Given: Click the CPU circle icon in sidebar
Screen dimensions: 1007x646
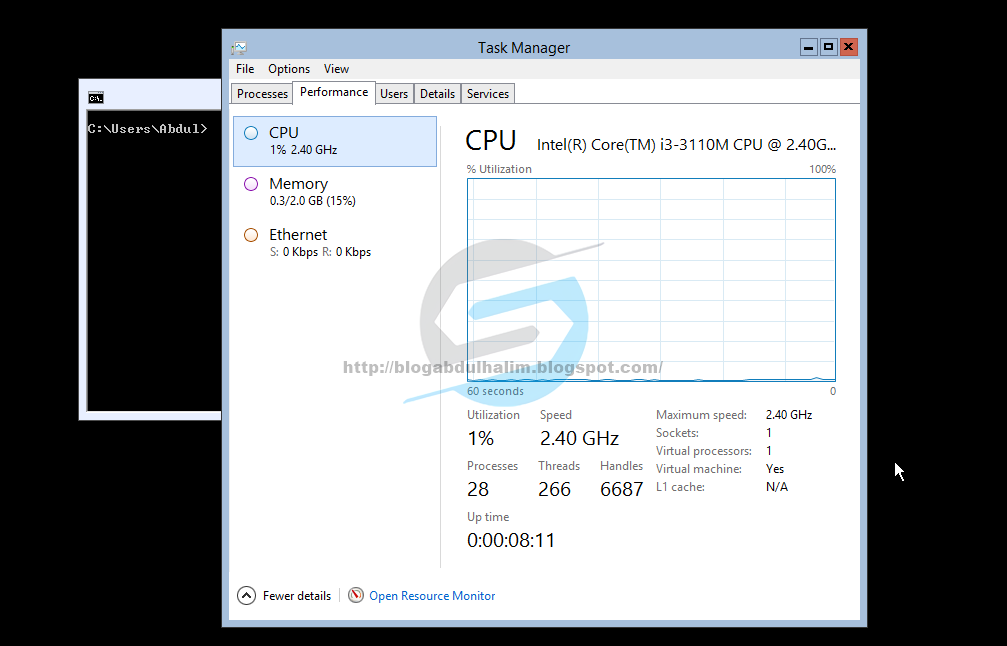Looking at the screenshot, I should point(251,133).
